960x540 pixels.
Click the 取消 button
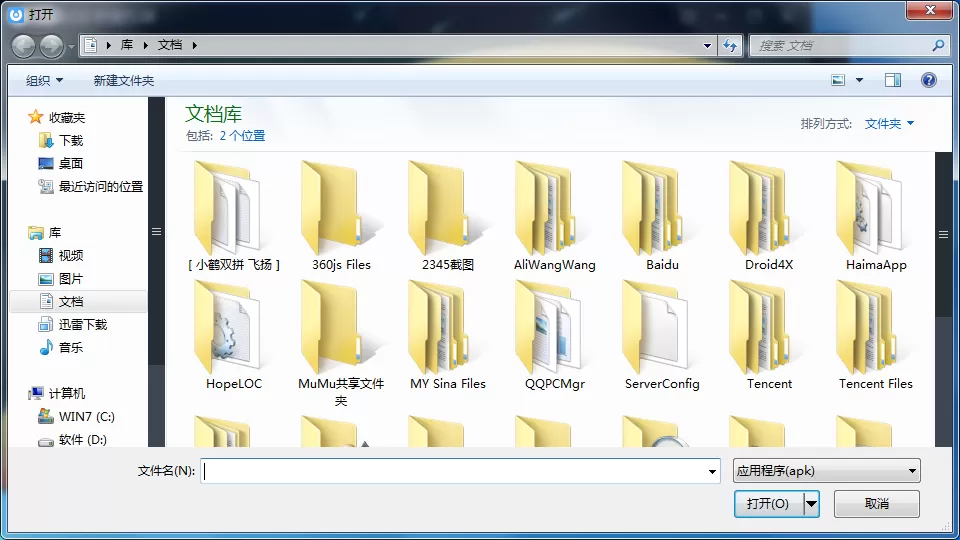877,504
